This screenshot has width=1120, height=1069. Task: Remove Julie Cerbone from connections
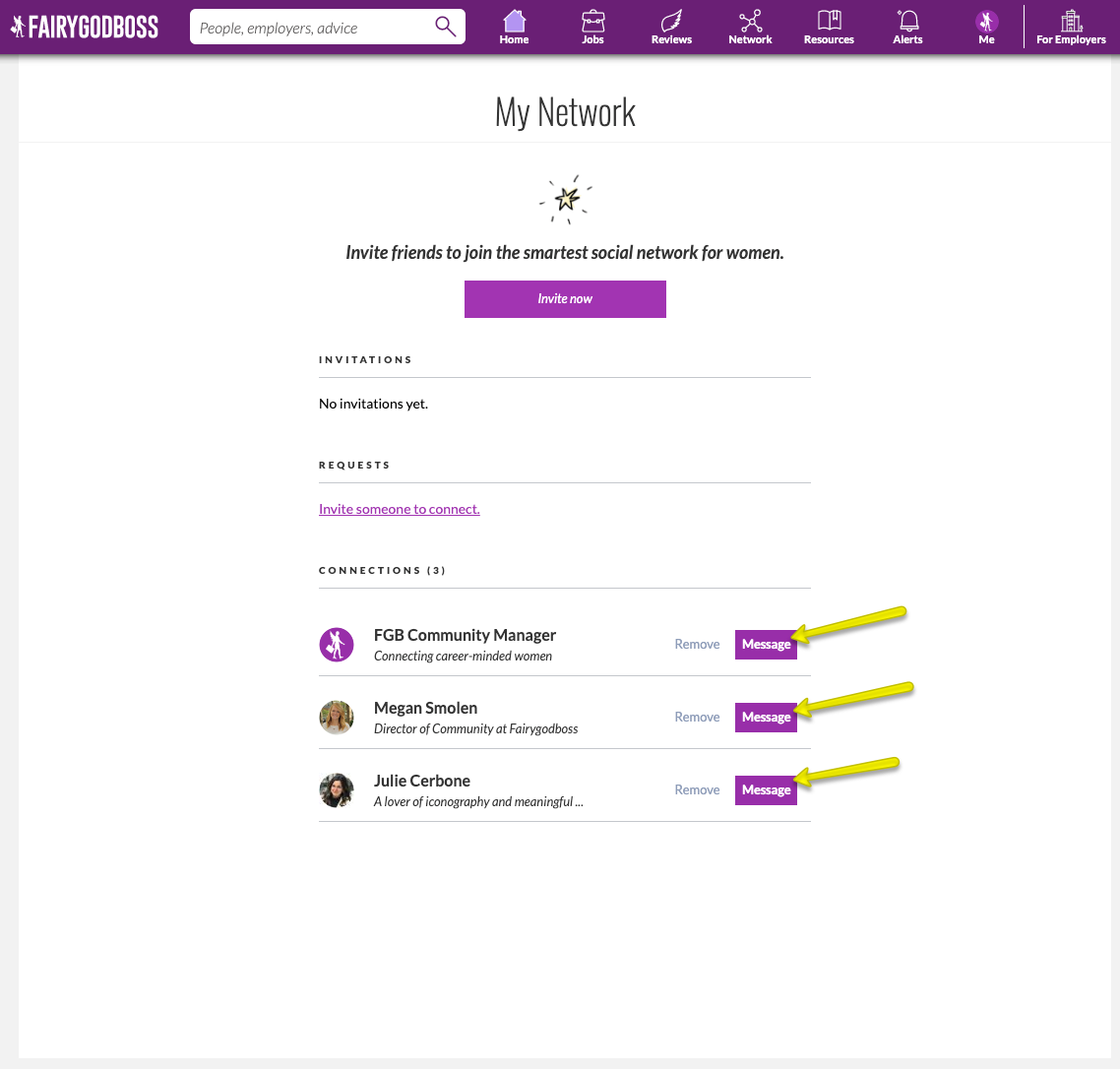pyautogui.click(x=697, y=789)
